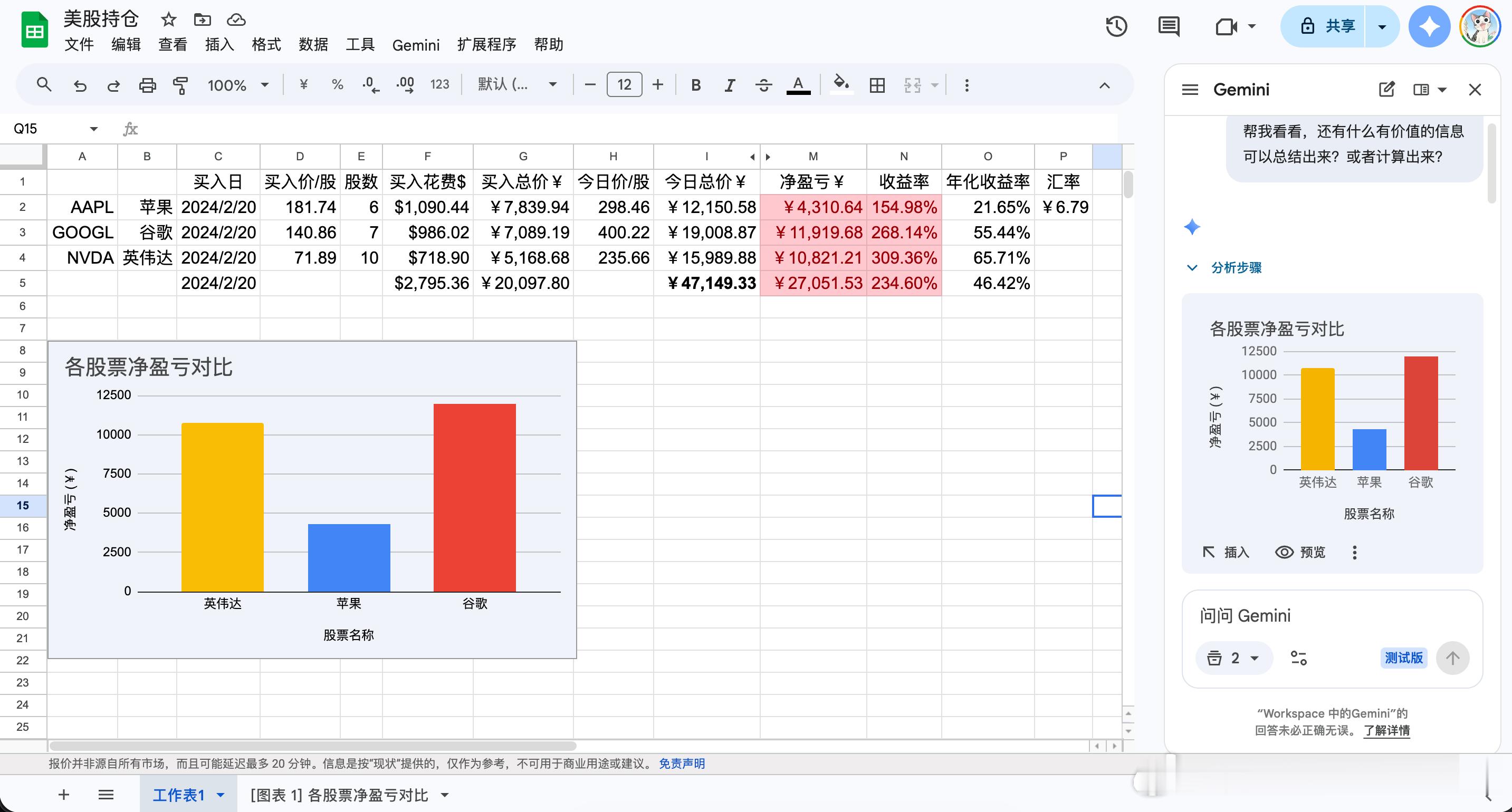Open version history clock icon
1512x812 pixels.
[1116, 26]
